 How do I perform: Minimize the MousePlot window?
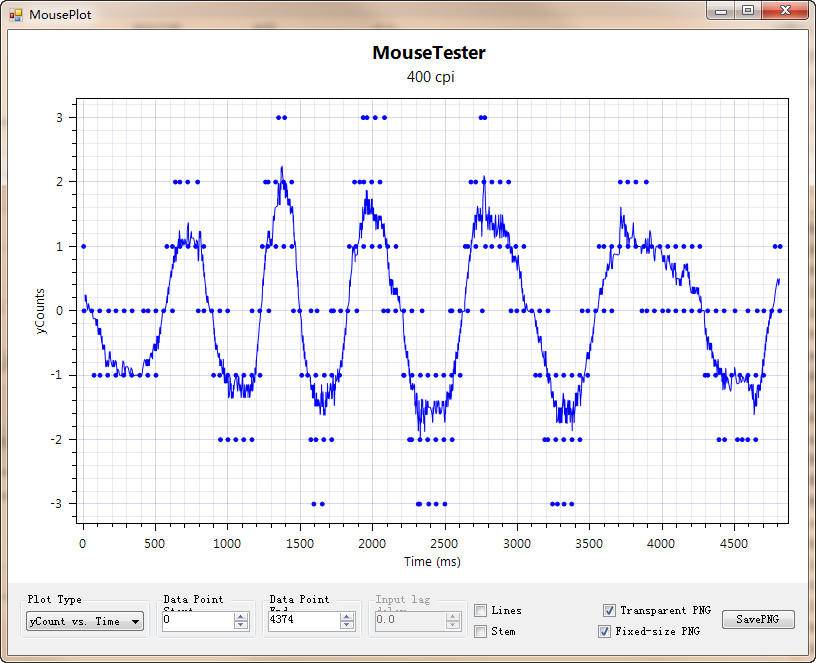pos(721,11)
